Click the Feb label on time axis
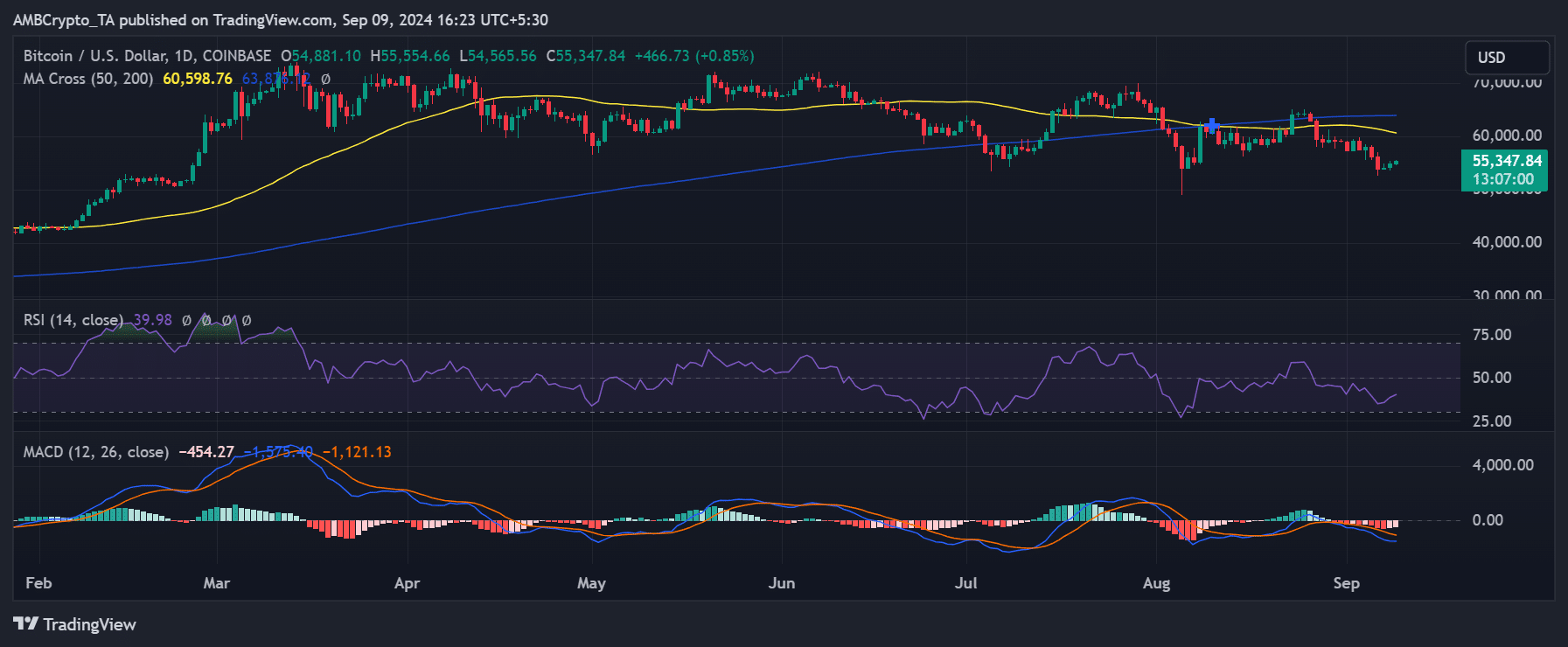1568x647 pixels. point(38,583)
